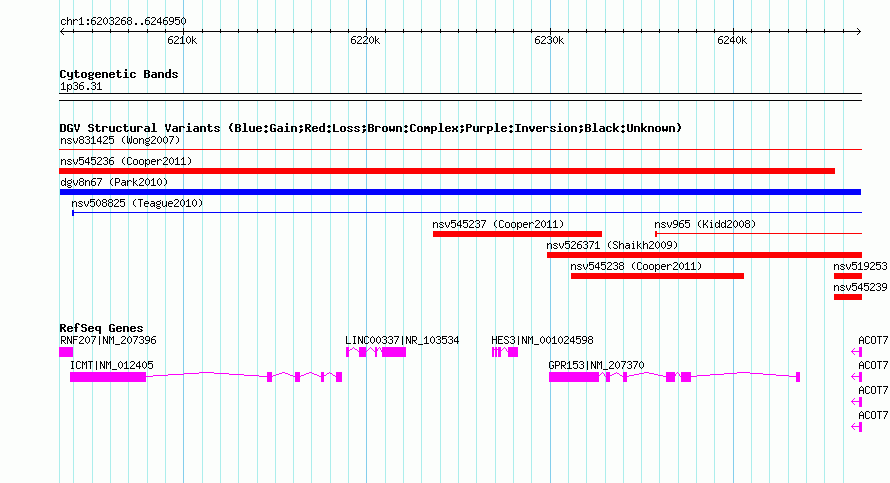This screenshot has width=890, height=483.
Task: Click the 6240k ruler position label
Action: coord(732,40)
